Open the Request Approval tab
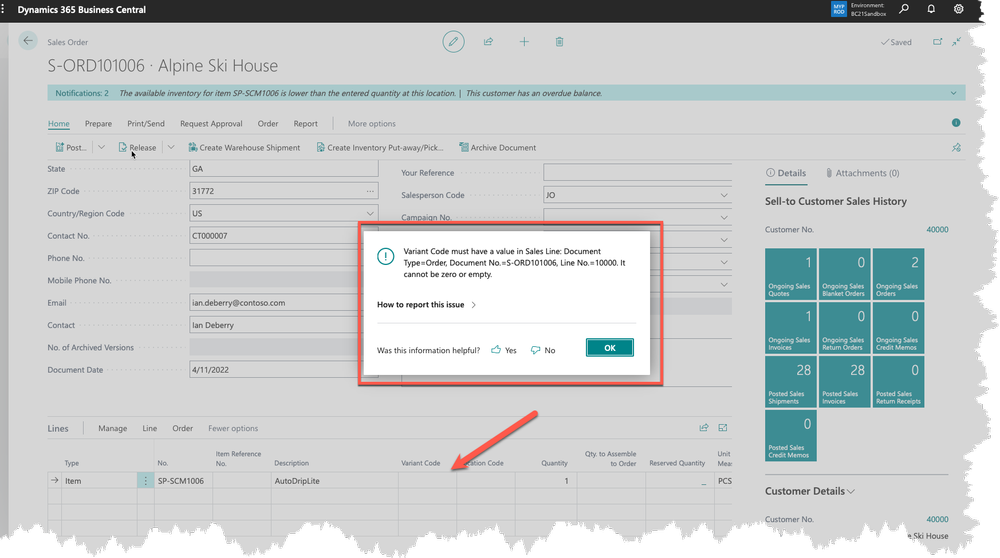 click(211, 124)
